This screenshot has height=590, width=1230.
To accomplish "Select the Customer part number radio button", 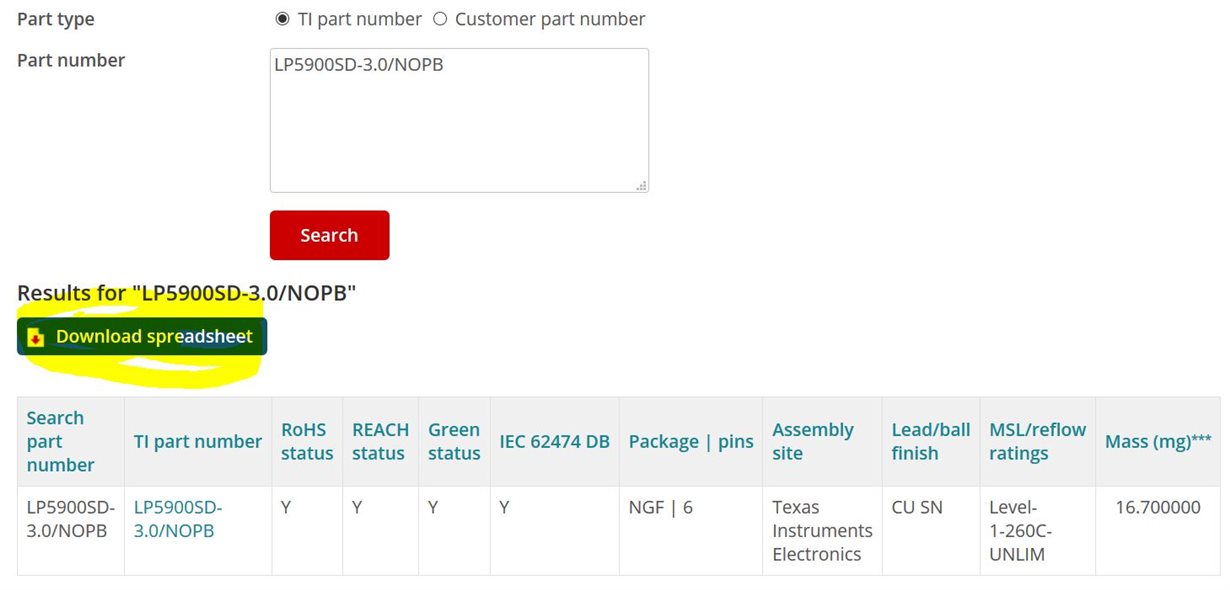I will pos(440,19).
